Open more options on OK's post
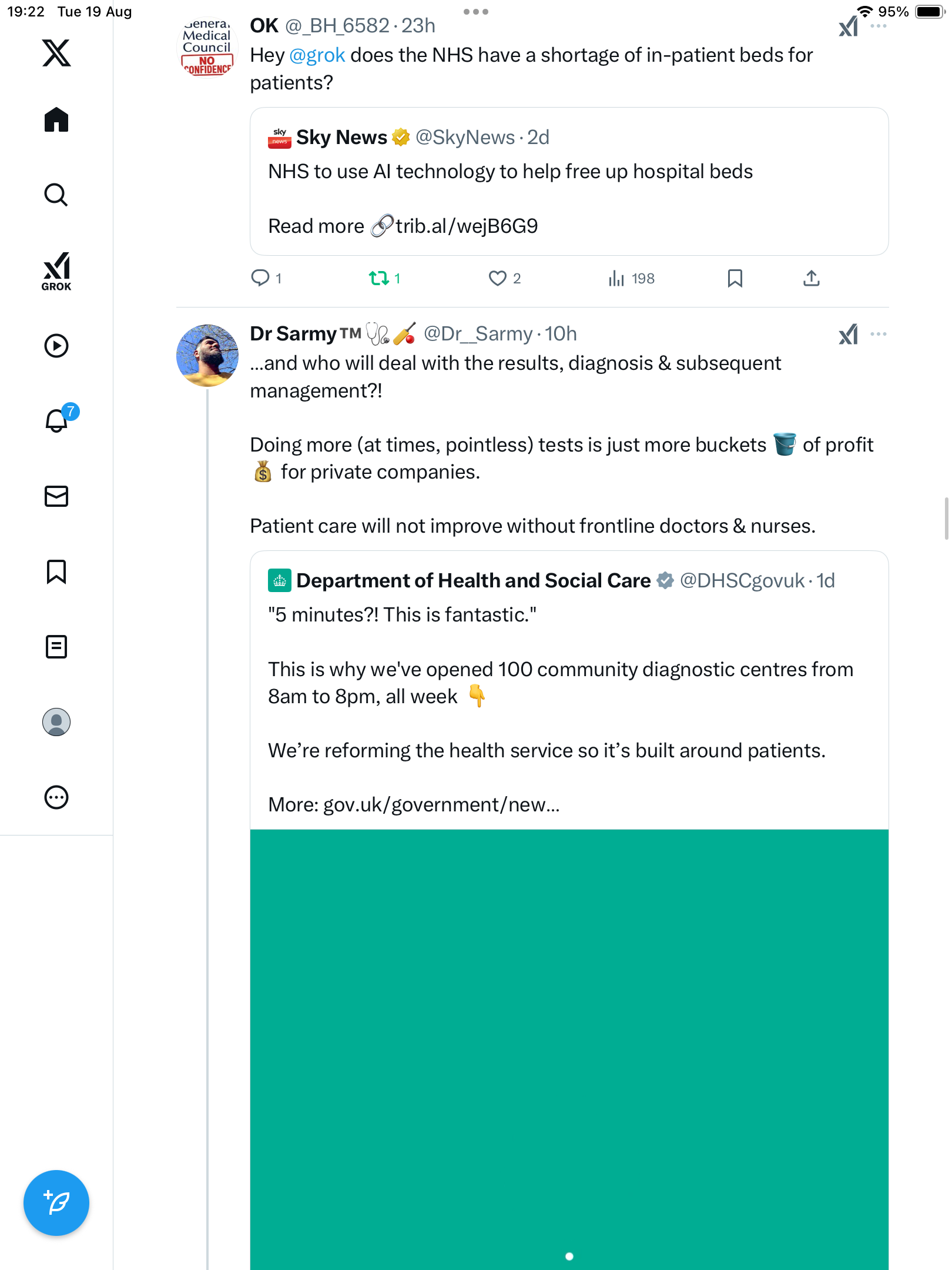 pos(878,26)
